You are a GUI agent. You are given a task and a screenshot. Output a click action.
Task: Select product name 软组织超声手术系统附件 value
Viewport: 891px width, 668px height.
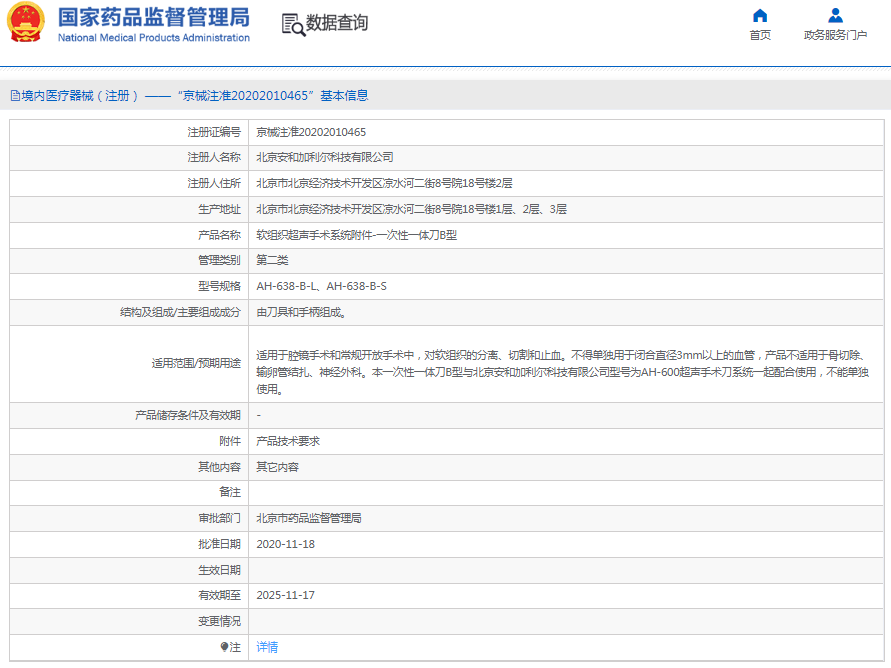(356, 235)
